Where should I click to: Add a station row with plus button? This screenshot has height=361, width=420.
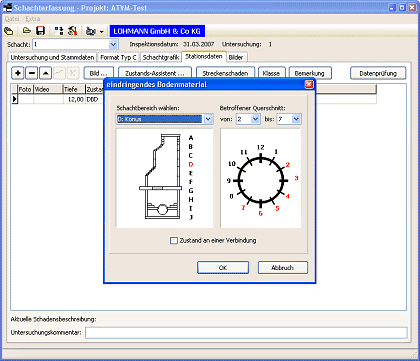point(18,73)
